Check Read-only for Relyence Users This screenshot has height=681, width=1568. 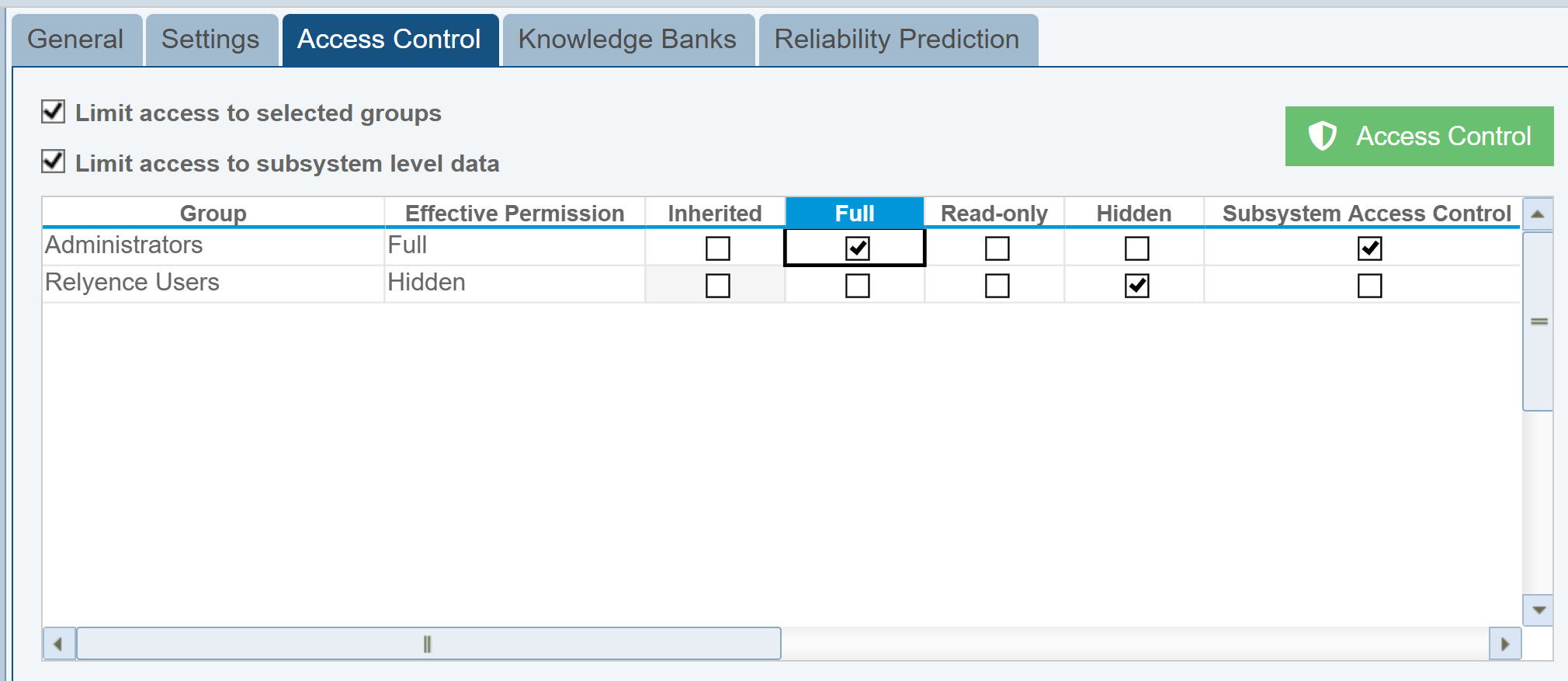997,286
